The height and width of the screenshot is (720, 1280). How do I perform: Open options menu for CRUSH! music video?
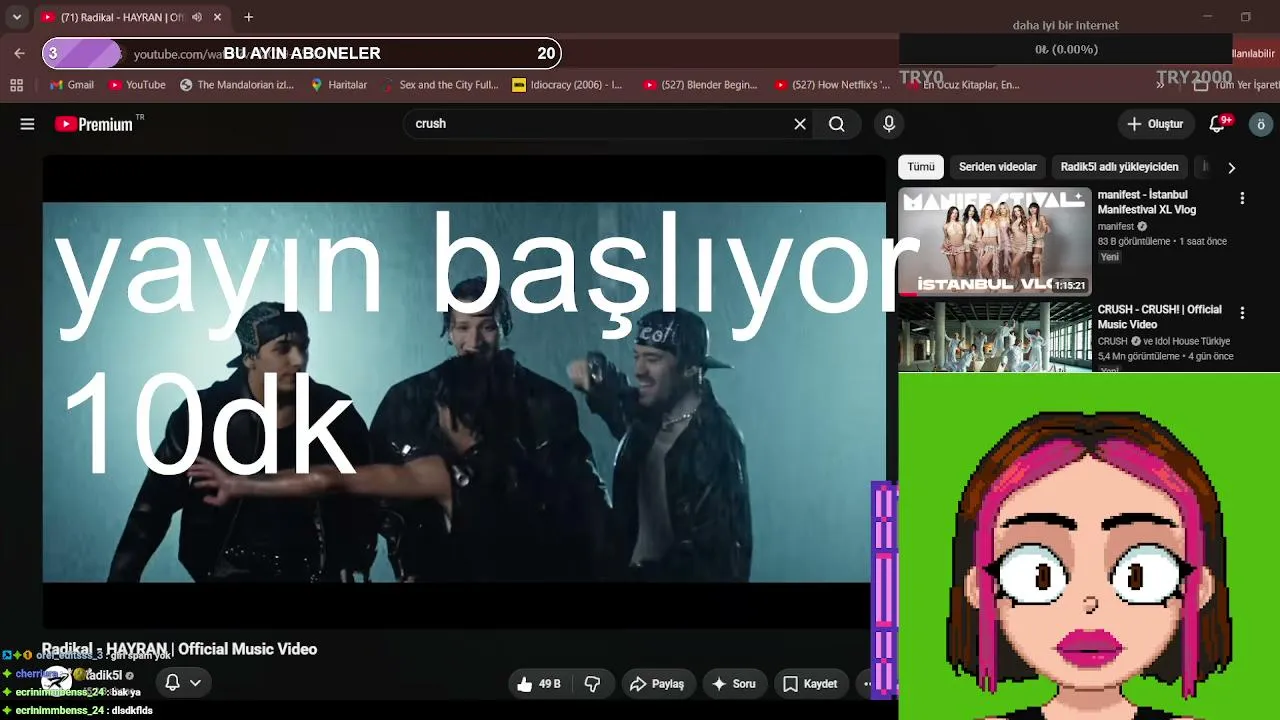tap(1242, 313)
